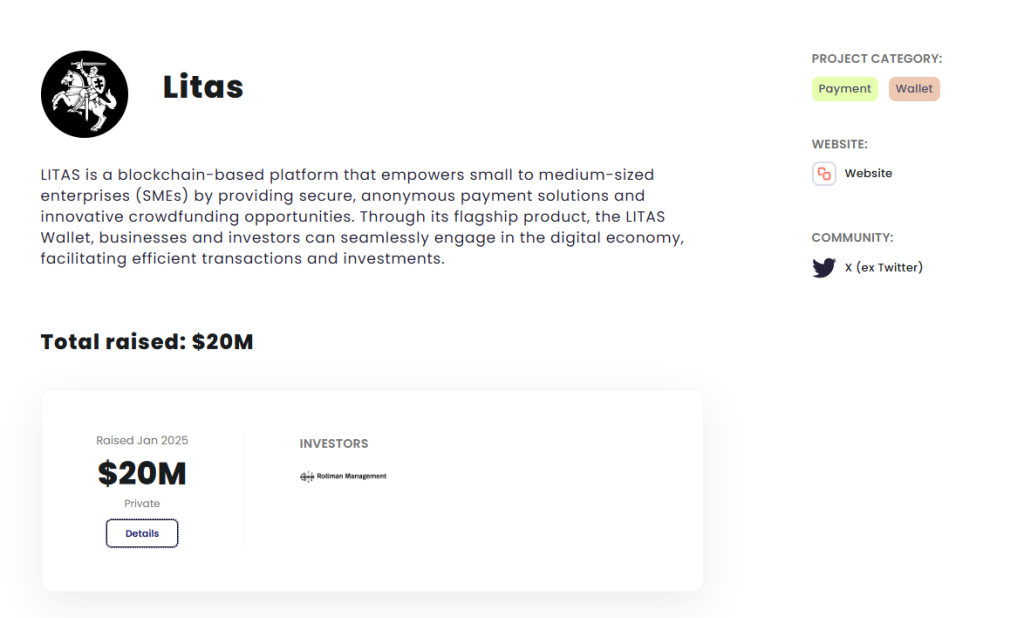Viewport: 1024px width, 618px height.
Task: Click the WEBSITE section label
Action: coord(839,144)
